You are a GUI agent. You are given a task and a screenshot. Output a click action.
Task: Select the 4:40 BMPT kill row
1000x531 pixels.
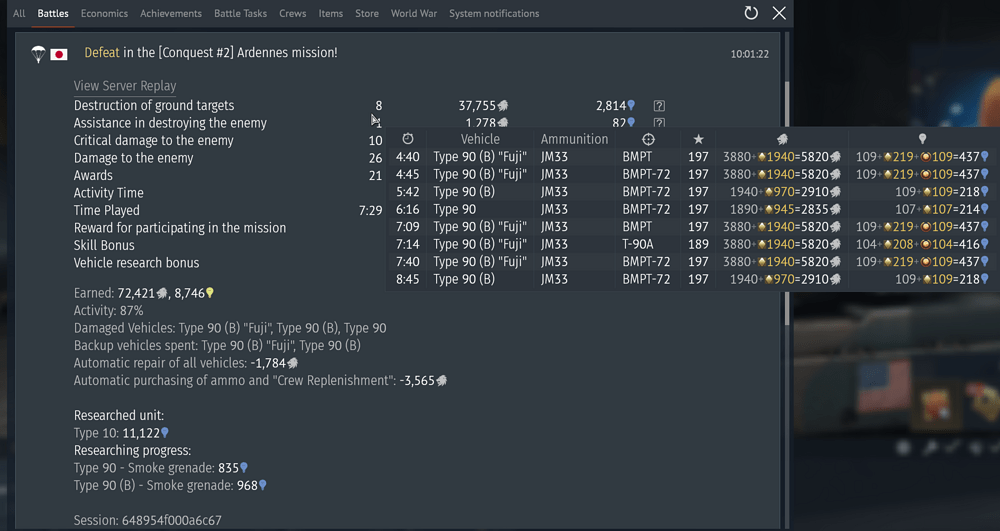[692, 157]
